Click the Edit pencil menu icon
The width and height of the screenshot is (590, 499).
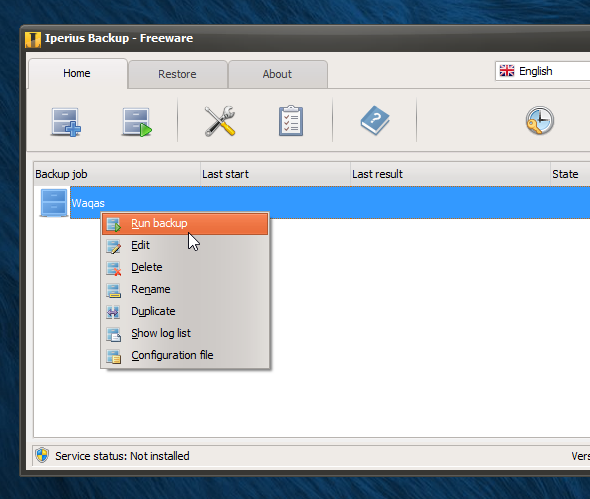coord(113,246)
